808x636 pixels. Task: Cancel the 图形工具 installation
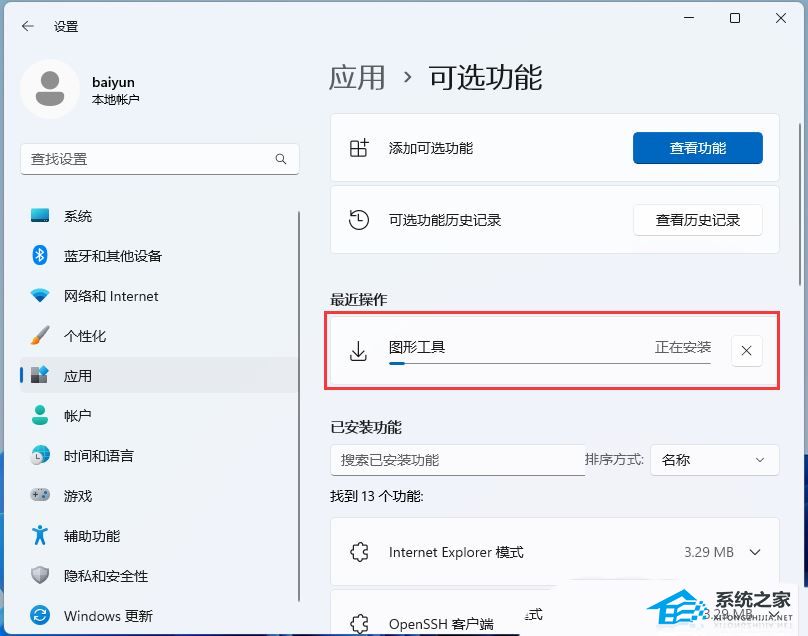tap(747, 350)
